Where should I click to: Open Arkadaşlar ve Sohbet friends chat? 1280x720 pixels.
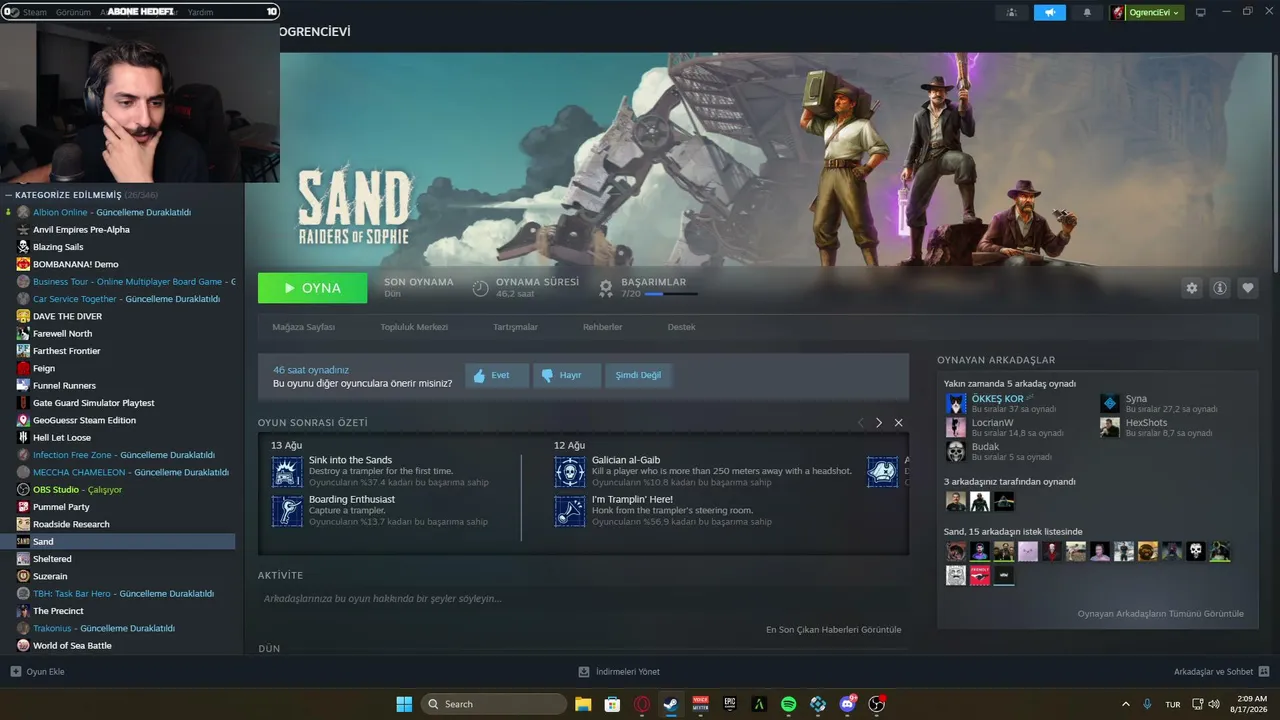tap(1221, 672)
